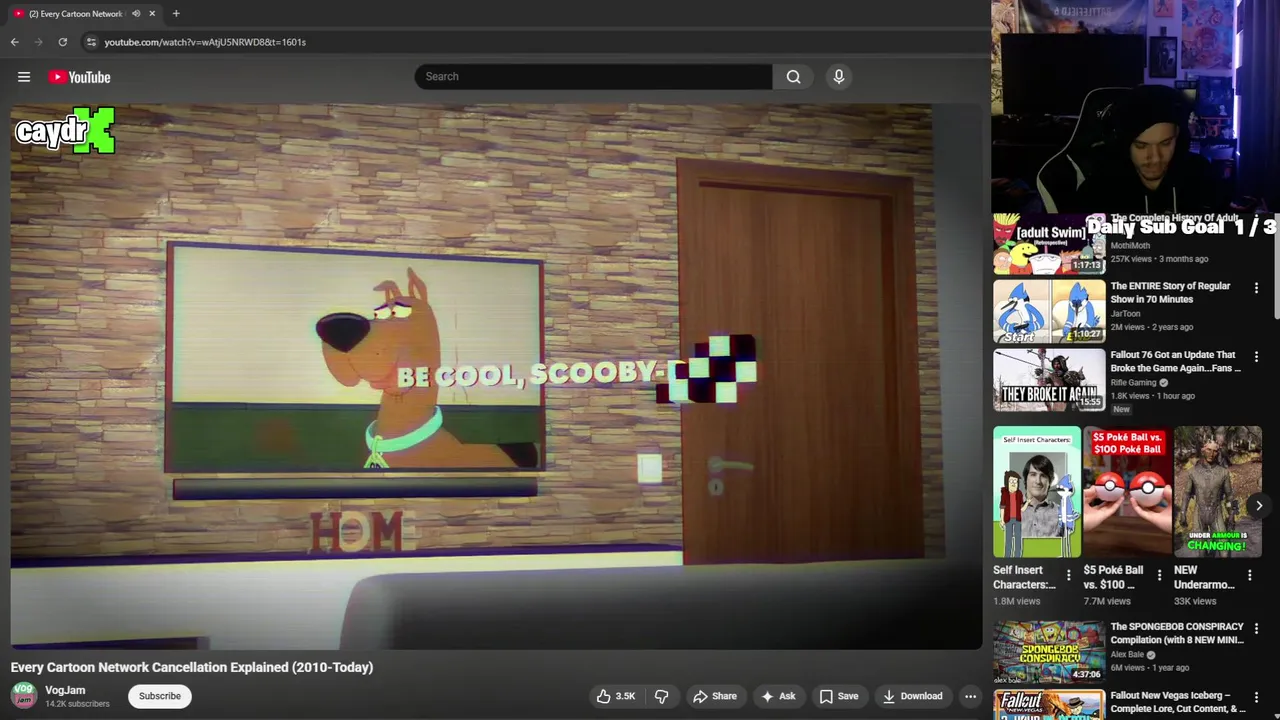The height and width of the screenshot is (720, 1280).
Task: Open The ENTIRE Story of Regular Show title
Action: tap(1170, 292)
